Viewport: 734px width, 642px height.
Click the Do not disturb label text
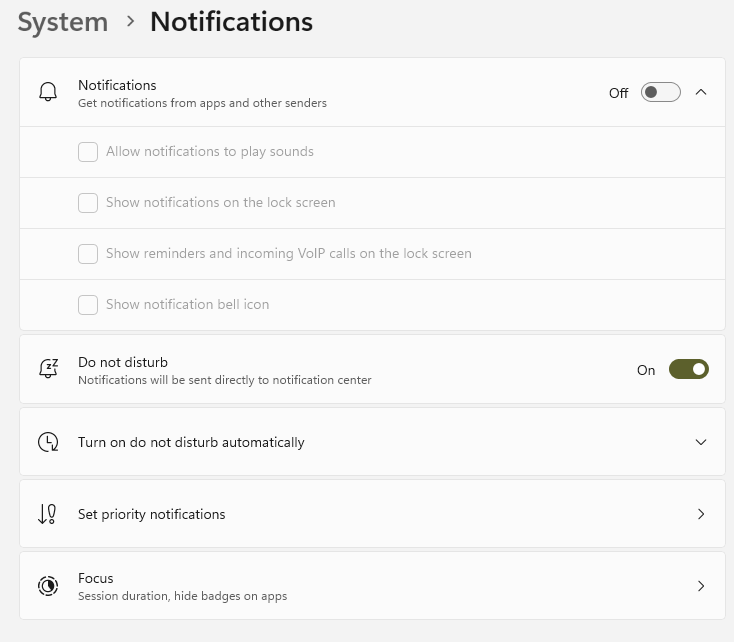[x=123, y=362]
